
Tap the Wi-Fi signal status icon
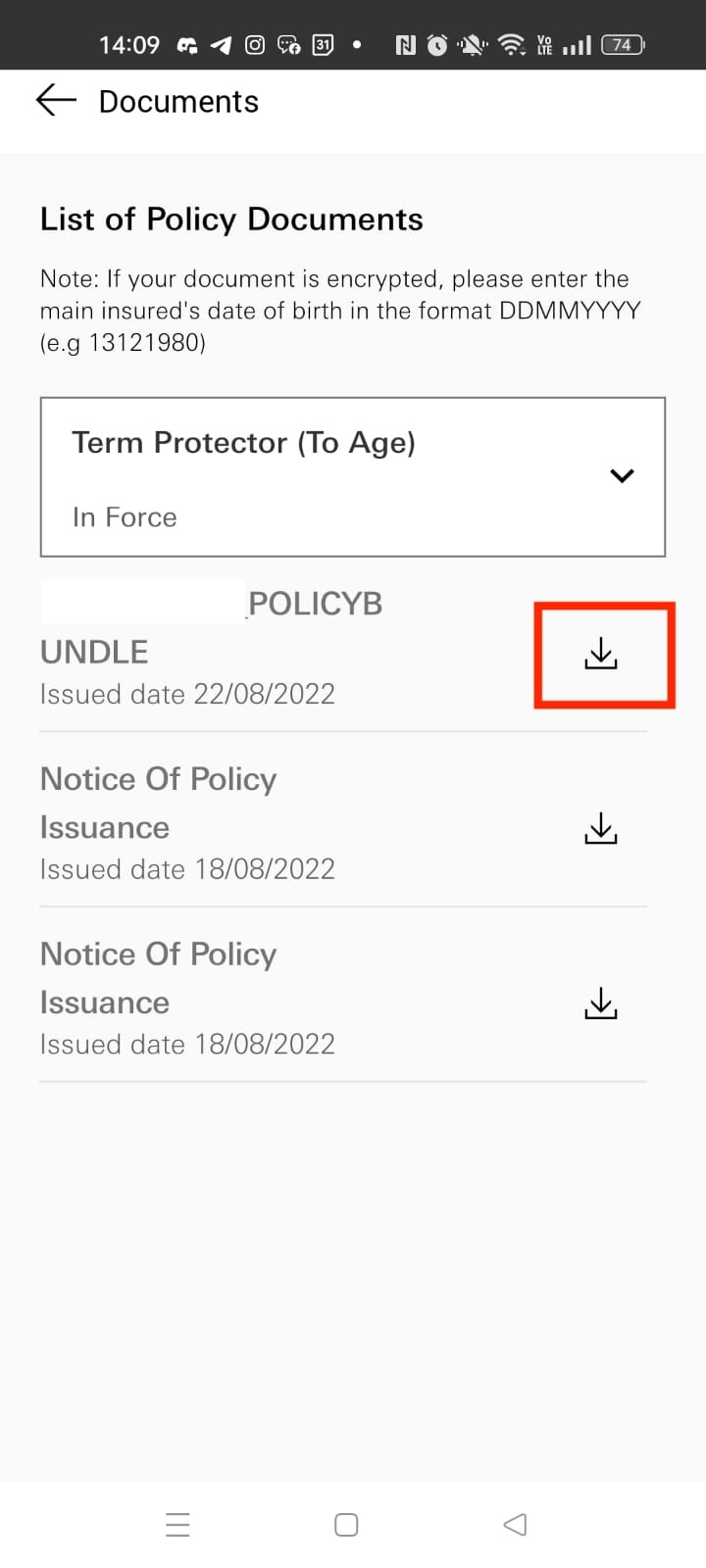[x=511, y=45]
